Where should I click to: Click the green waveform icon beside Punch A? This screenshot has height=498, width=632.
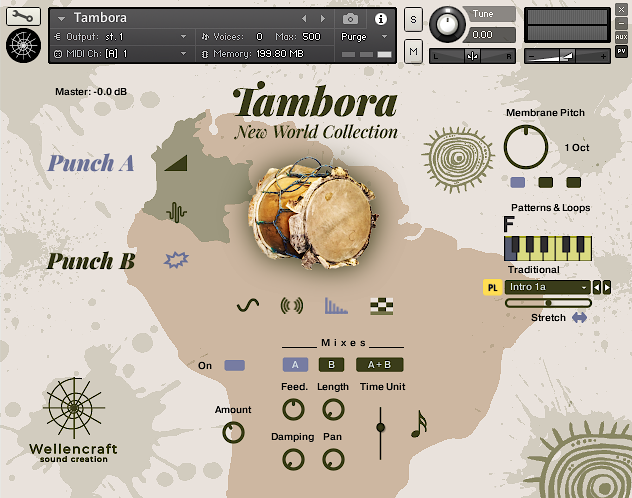point(177,212)
